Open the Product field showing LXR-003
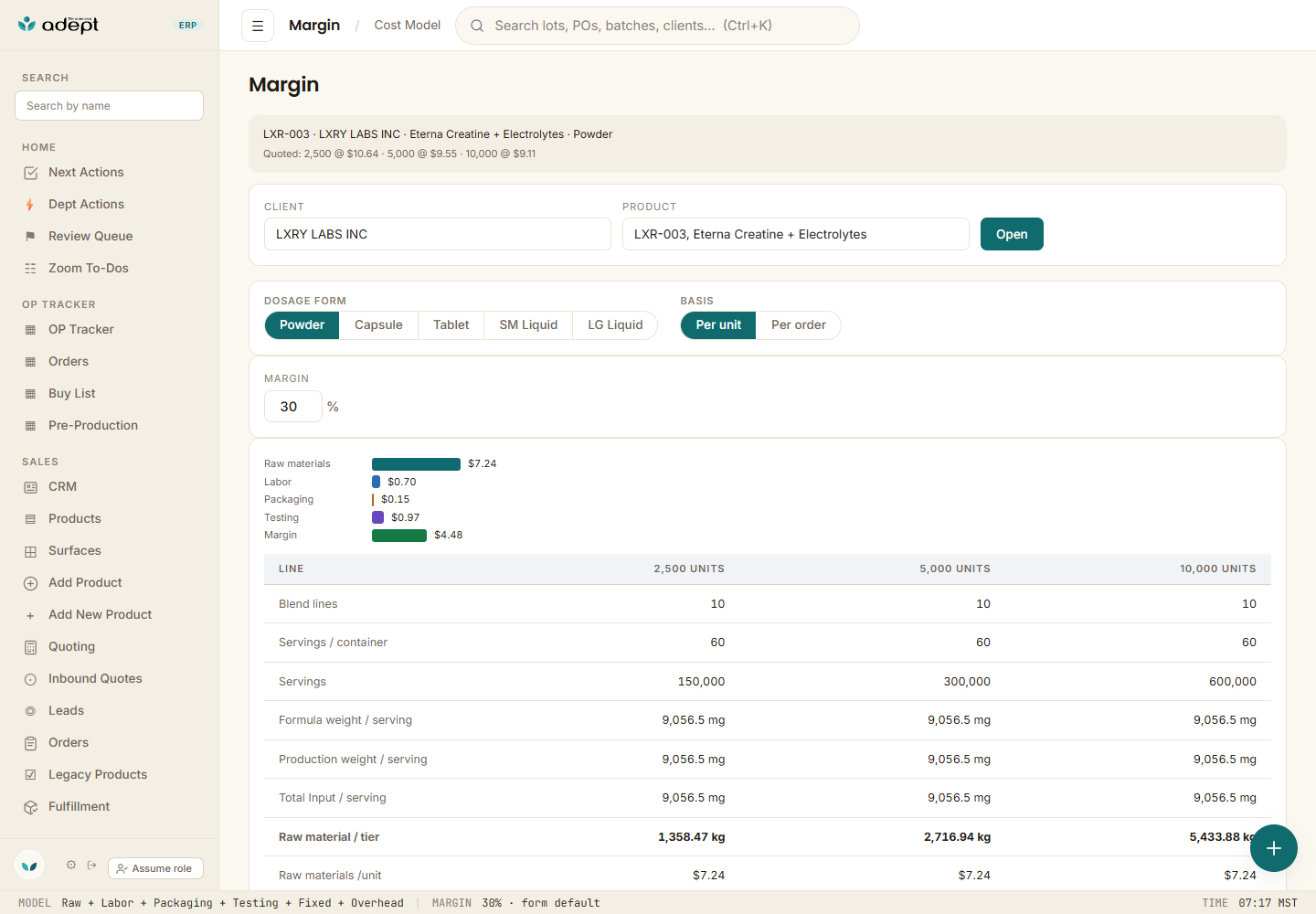 (796, 234)
